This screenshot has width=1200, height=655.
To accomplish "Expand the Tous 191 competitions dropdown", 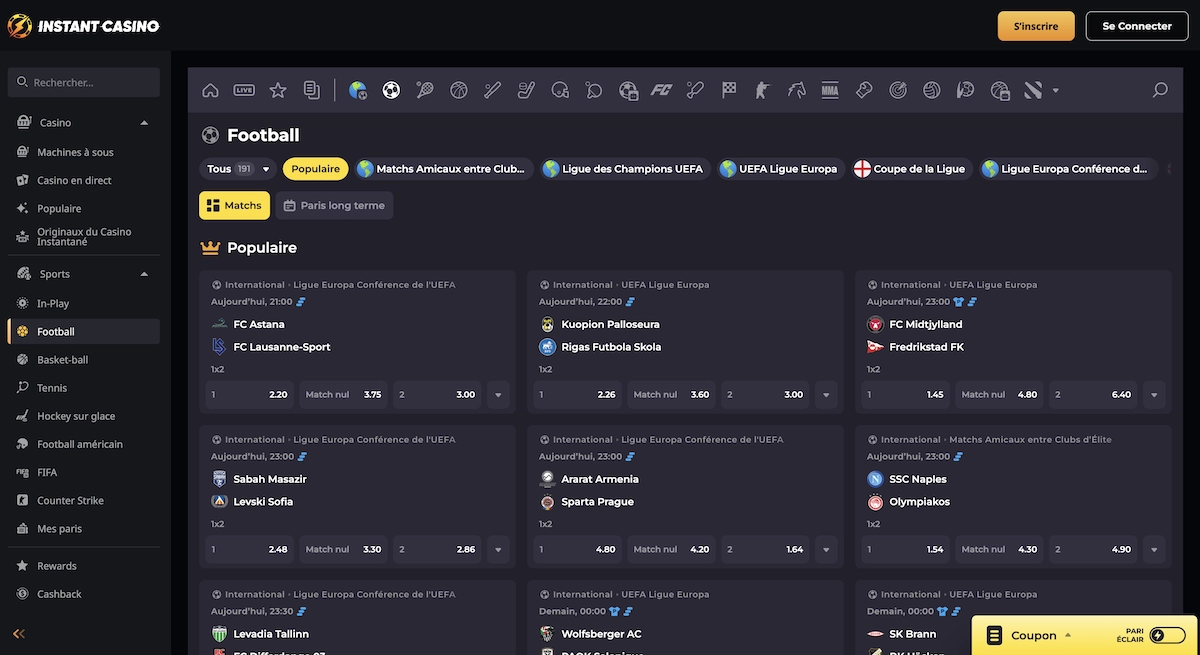I will coord(236,168).
